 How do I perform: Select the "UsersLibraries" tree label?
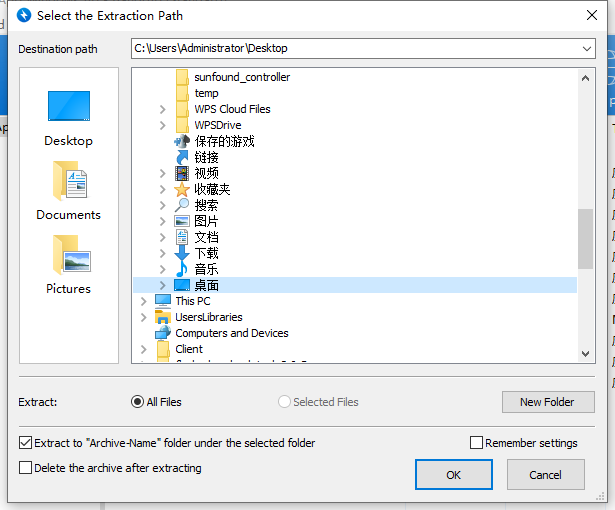click(209, 317)
